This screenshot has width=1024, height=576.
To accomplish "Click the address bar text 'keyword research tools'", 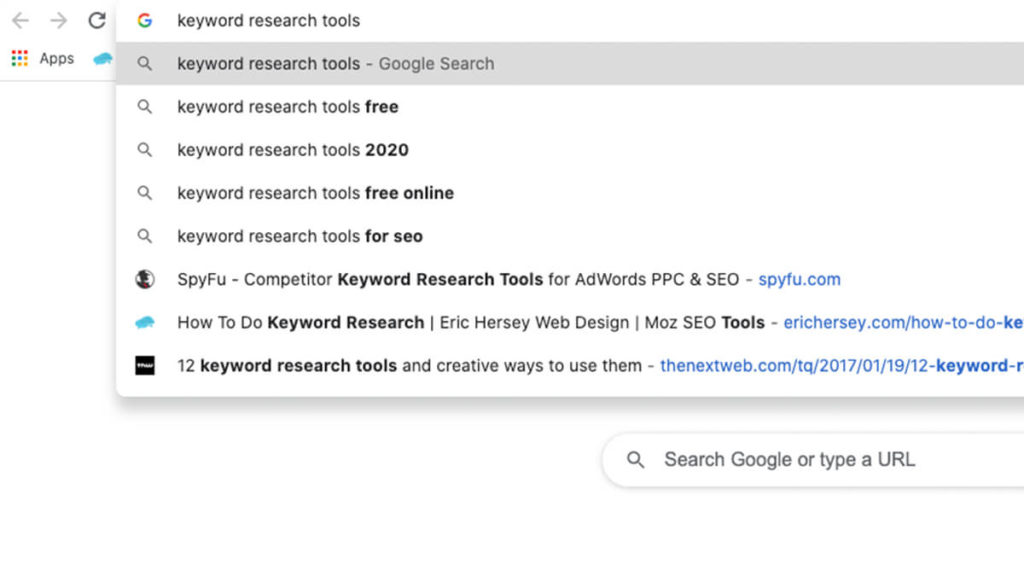I will [x=268, y=20].
